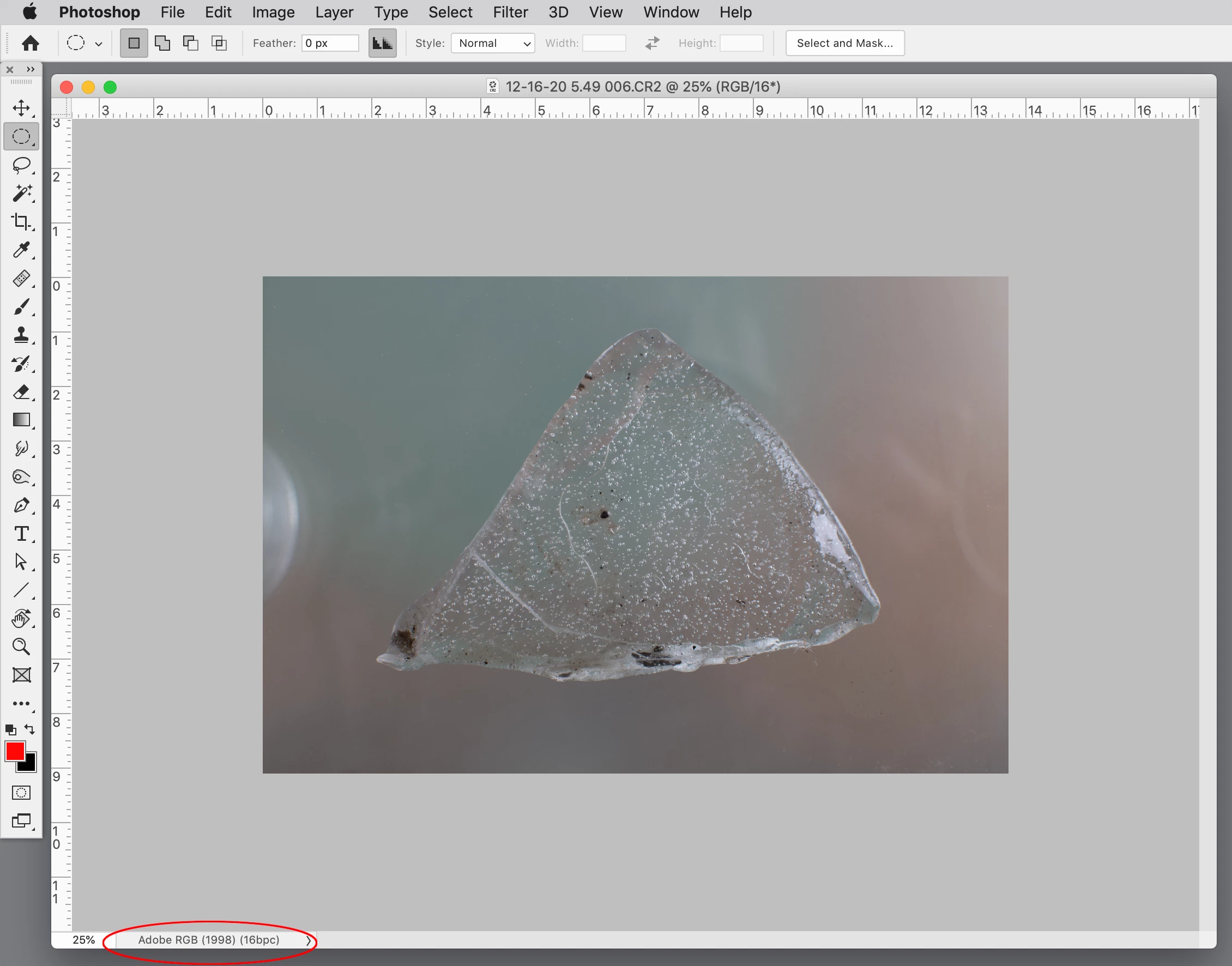Expand the status bar info arrow
This screenshot has height=966, width=1232.
click(x=308, y=940)
